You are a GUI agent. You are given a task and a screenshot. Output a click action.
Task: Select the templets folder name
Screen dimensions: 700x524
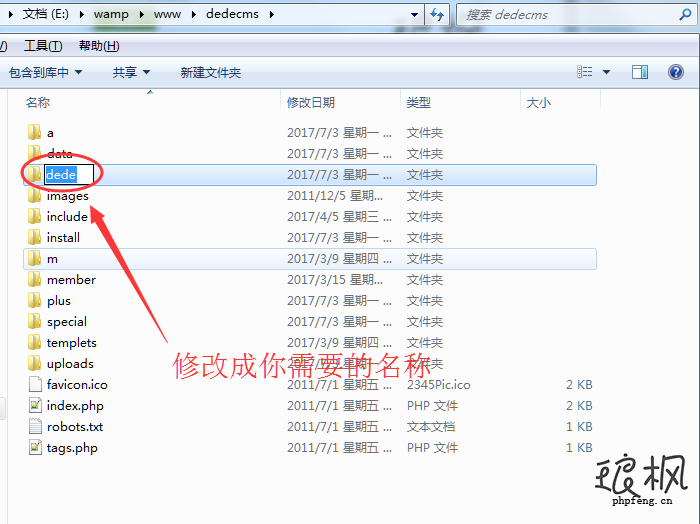click(72, 343)
